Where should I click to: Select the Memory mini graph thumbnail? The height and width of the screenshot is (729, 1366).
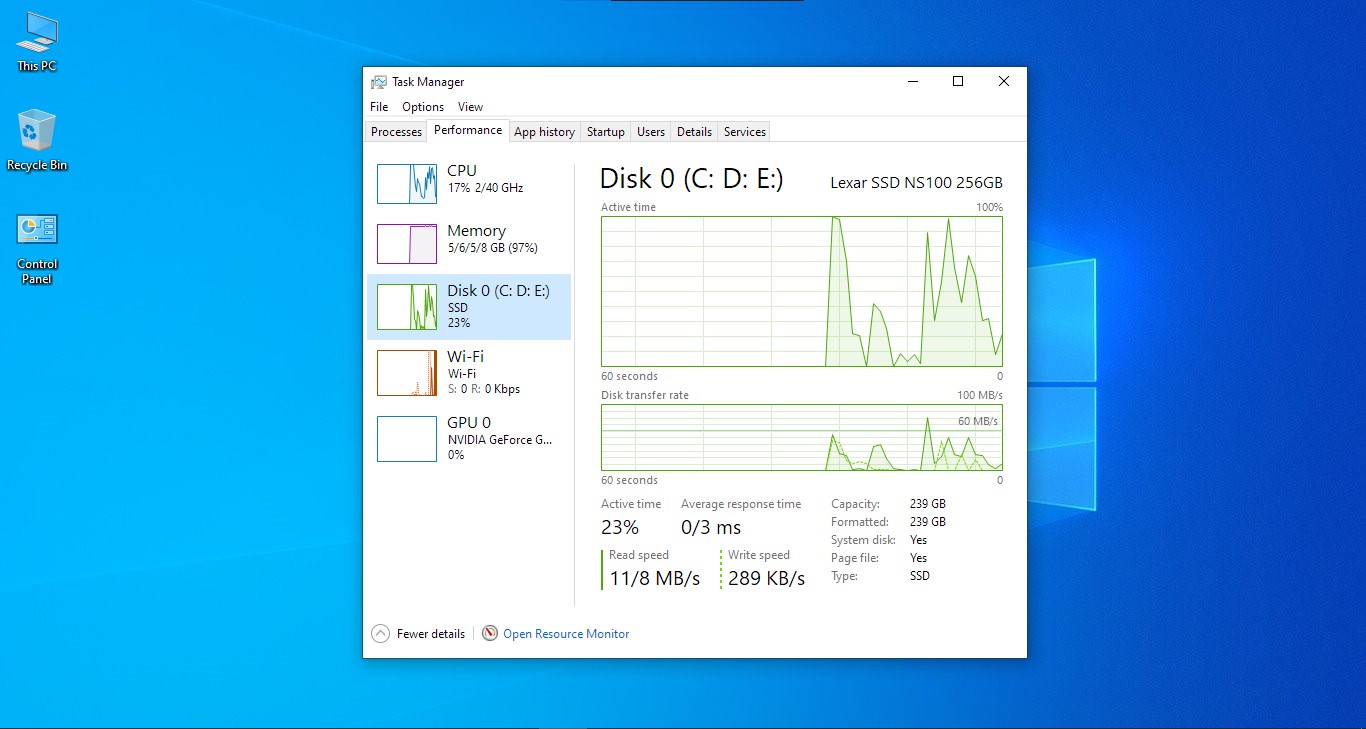pos(407,243)
